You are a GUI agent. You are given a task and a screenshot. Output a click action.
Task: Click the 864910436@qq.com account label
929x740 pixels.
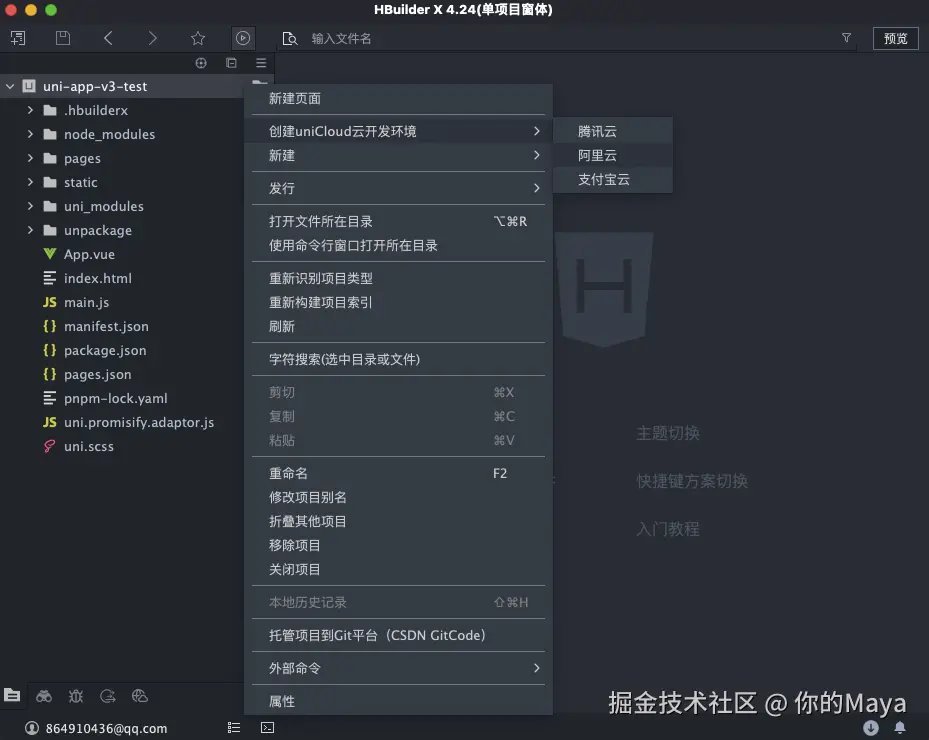(x=107, y=728)
